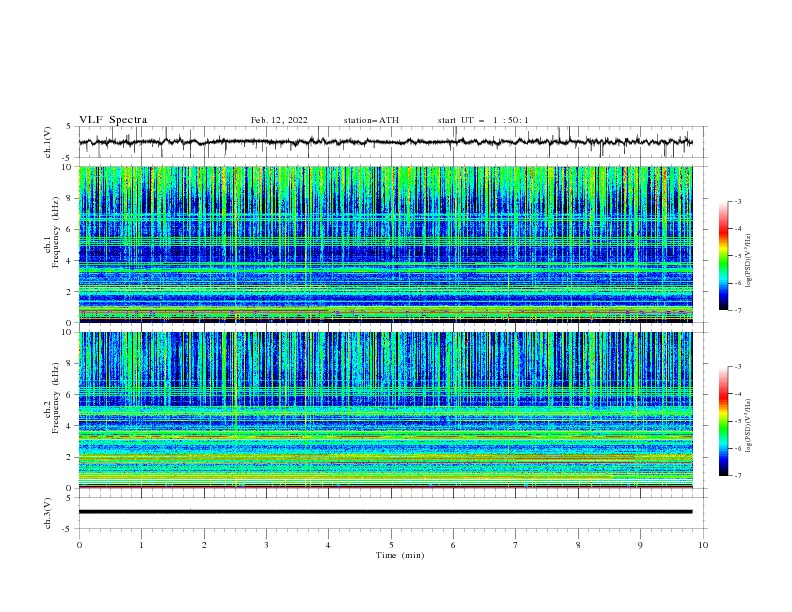Click "-3" on the lower color bar
Viewport: 792px width, 612px height.
(737, 367)
